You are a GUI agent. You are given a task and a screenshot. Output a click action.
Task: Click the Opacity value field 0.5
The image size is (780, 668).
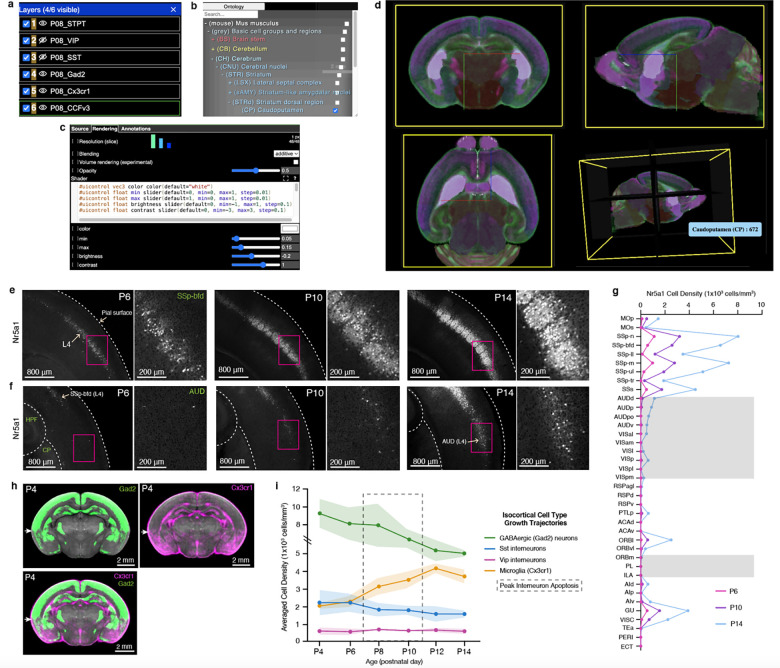pyautogui.click(x=290, y=171)
